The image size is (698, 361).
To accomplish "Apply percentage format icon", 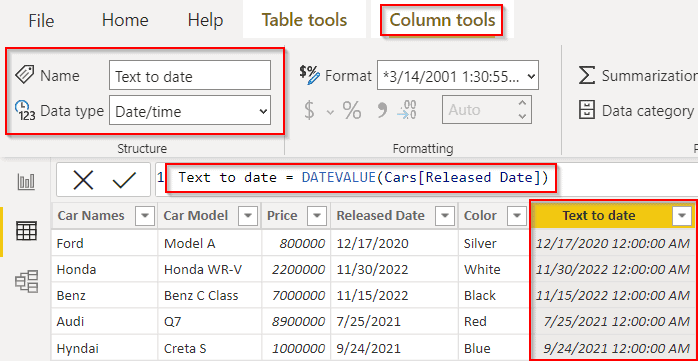I will point(352,110).
